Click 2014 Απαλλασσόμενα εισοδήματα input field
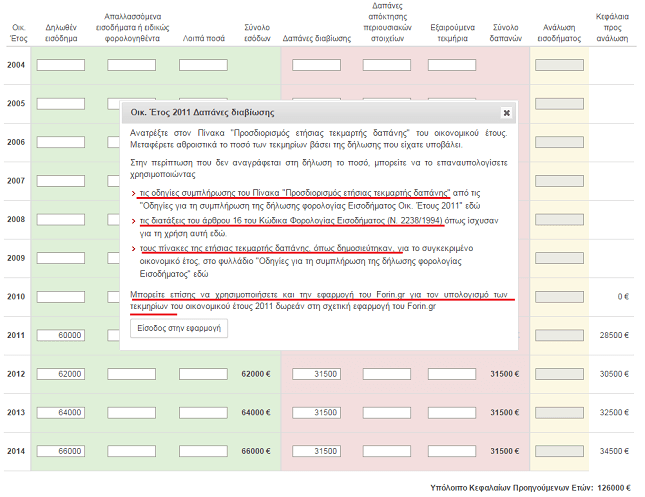 tap(132, 451)
